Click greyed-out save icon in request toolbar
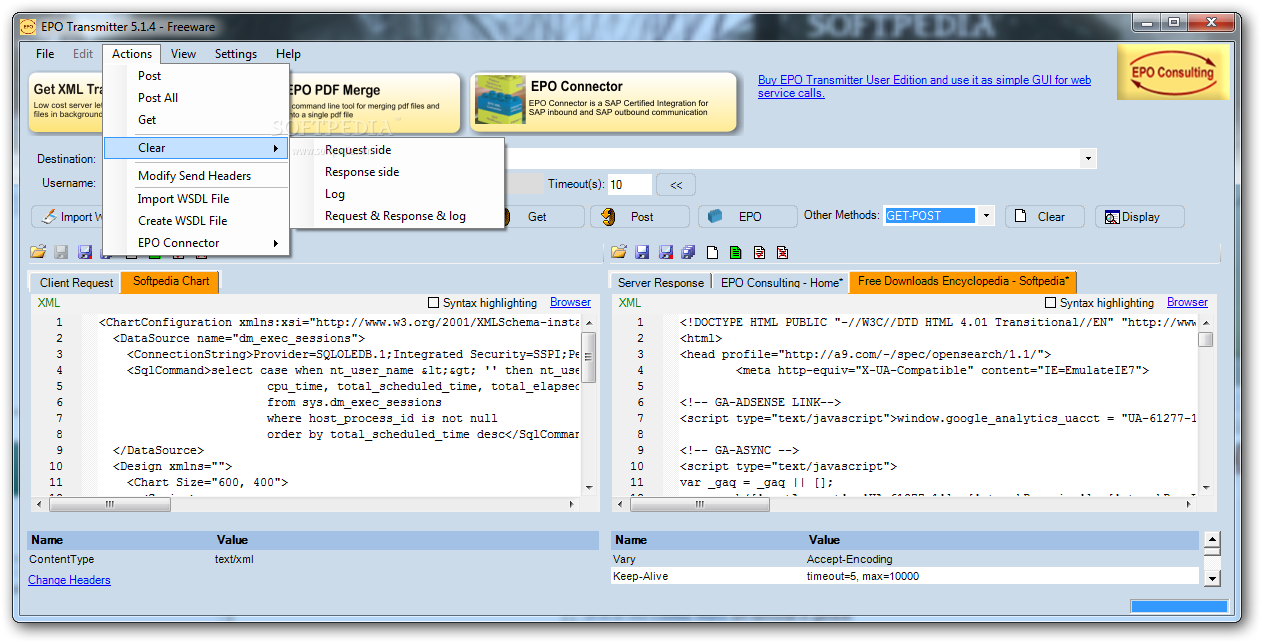 pyautogui.click(x=61, y=252)
